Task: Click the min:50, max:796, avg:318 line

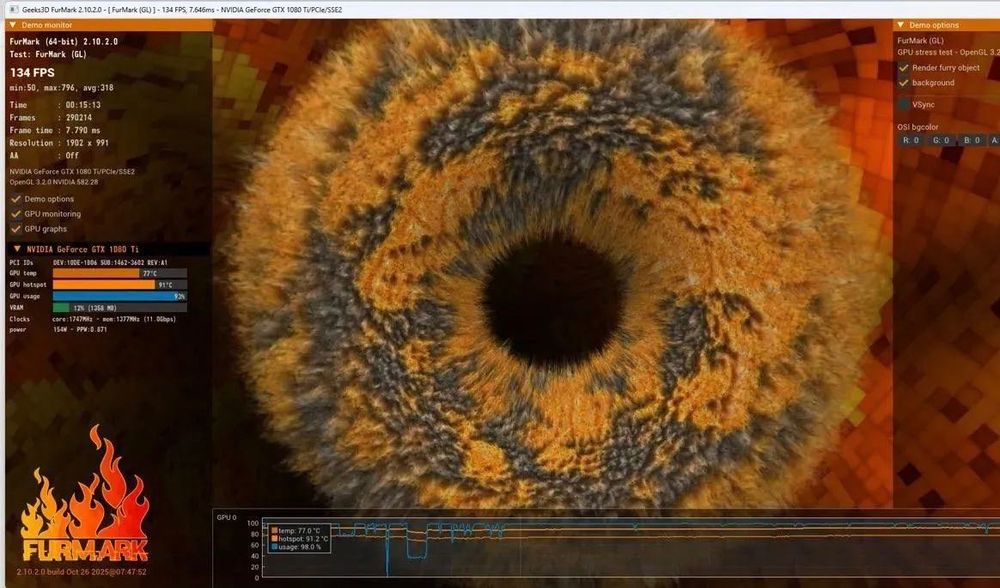Action: click(61, 88)
